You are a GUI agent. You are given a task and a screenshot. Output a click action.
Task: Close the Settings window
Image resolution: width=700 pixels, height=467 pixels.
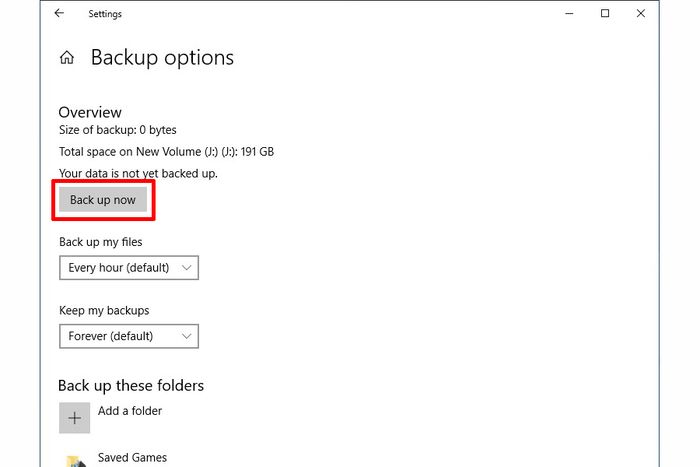coord(641,13)
